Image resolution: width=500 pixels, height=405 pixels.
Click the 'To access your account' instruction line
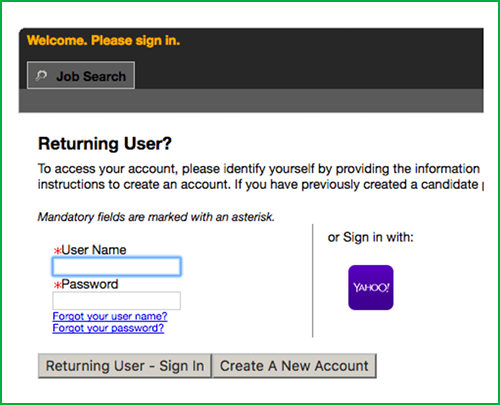pyautogui.click(x=259, y=169)
